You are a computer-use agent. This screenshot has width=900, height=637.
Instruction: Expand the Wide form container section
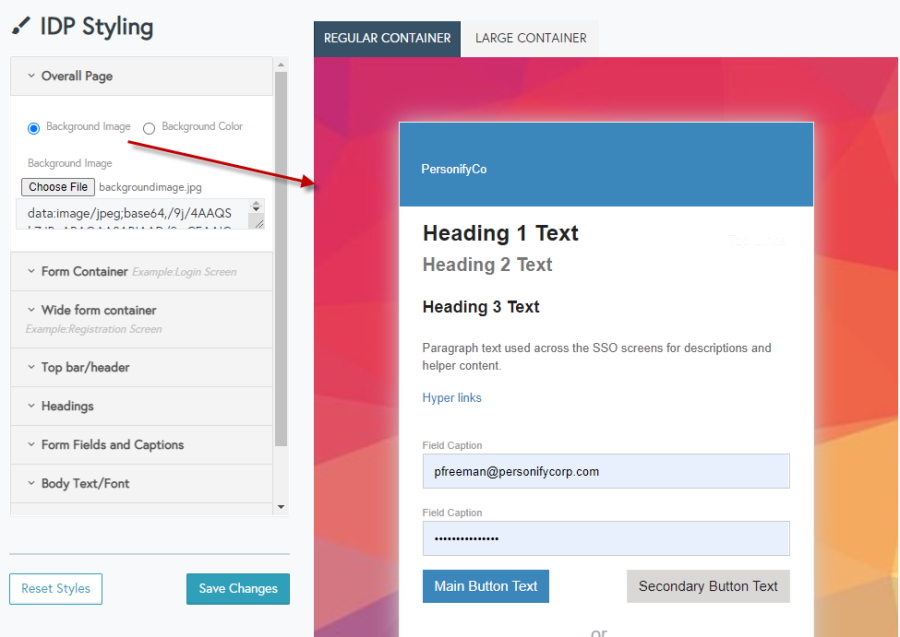click(x=141, y=319)
